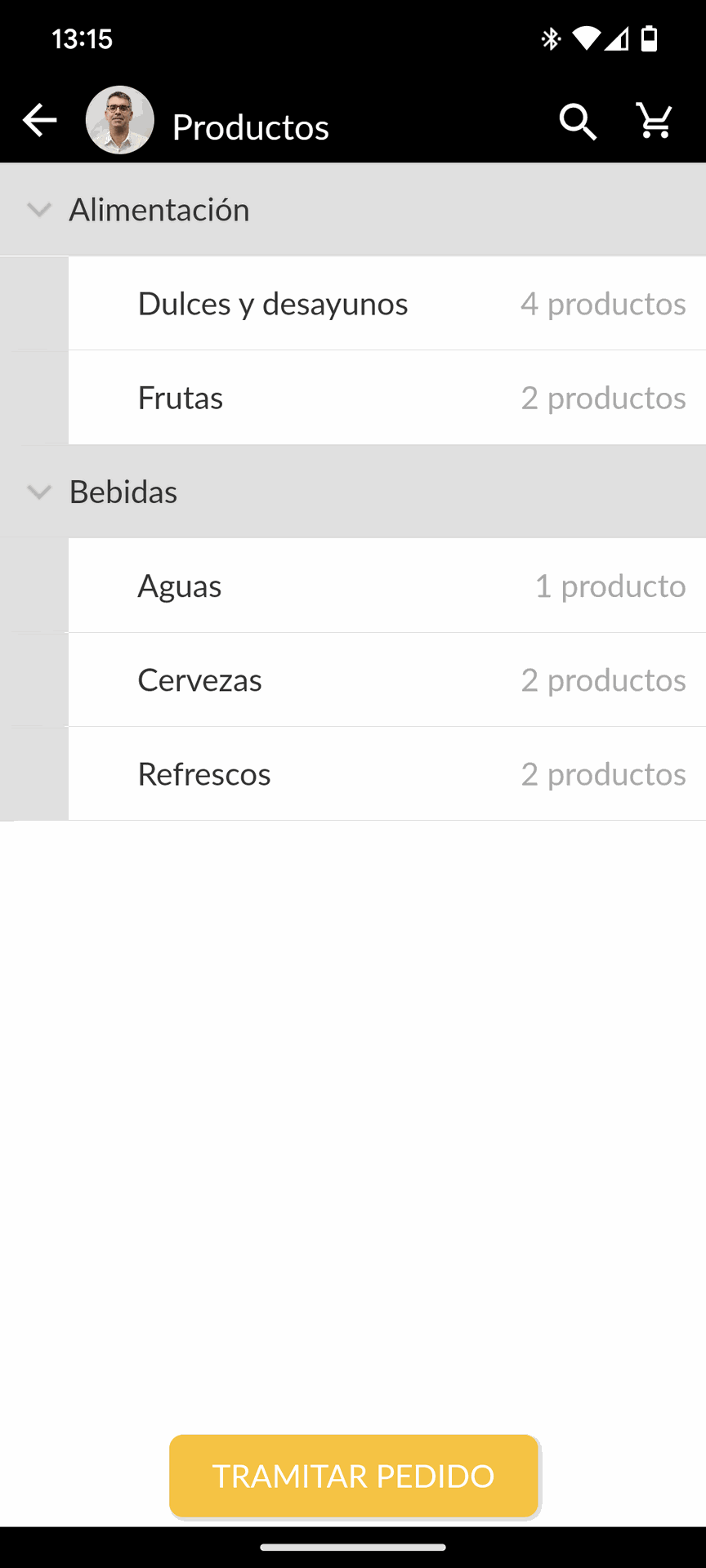This screenshot has width=706, height=1568.
Task: Open the Cervezas subcategory
Action: (387, 679)
